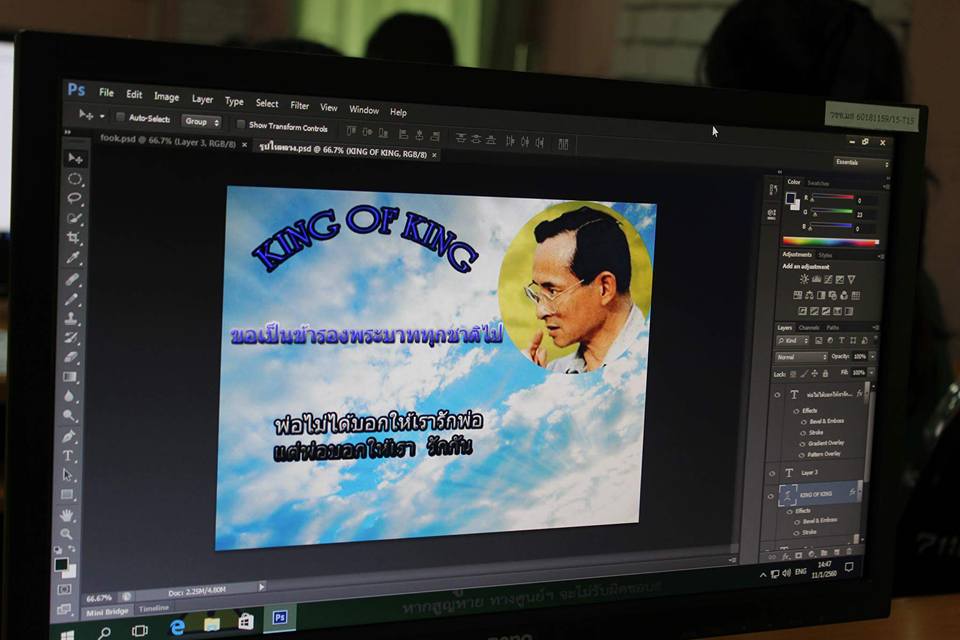
Task: Select the Zoom tool in the toolbox
Action: coord(68,534)
